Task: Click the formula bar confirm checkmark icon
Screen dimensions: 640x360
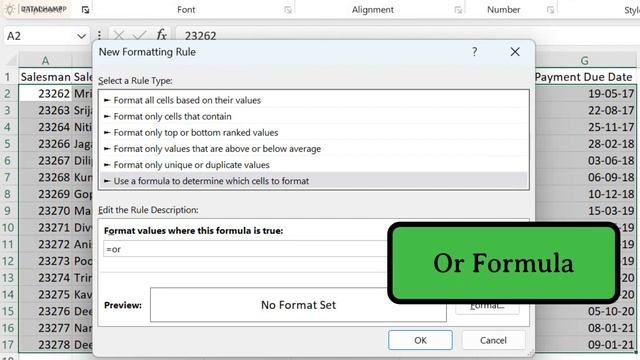Action: (x=140, y=36)
